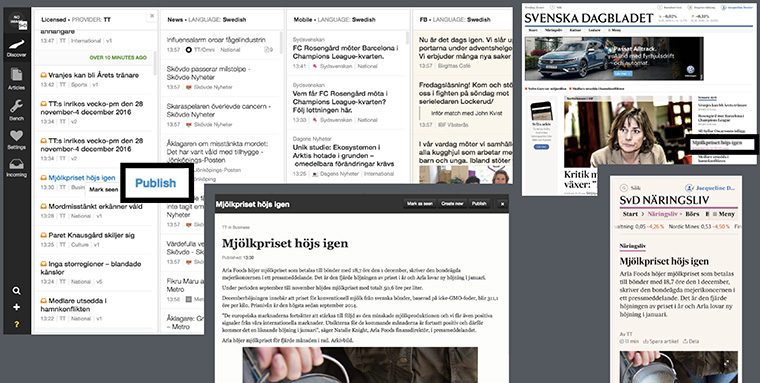Select the News Swedish column header
Viewport: 760px width, 383px height.
click(206, 19)
